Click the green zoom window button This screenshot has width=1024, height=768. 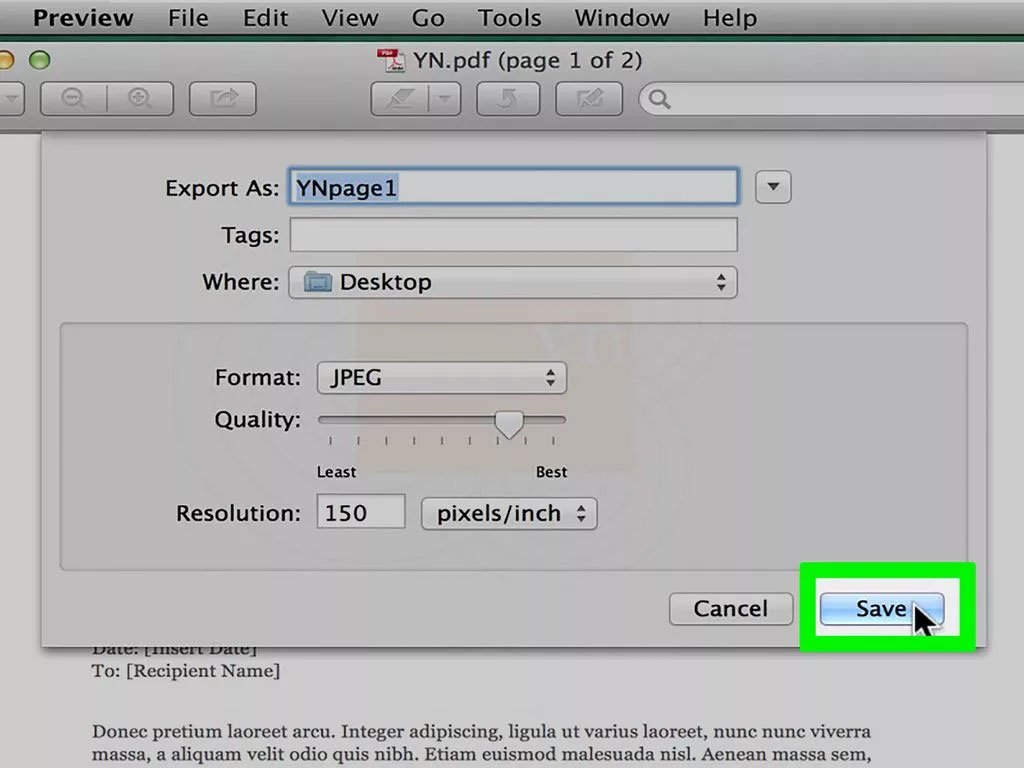[x=39, y=60]
